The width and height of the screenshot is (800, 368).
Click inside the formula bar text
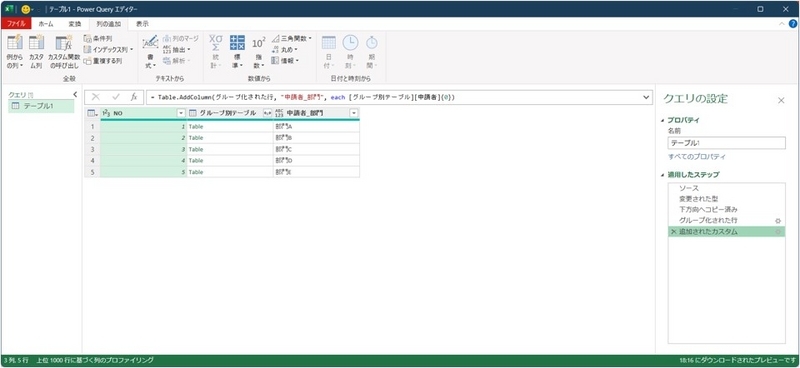(x=305, y=97)
